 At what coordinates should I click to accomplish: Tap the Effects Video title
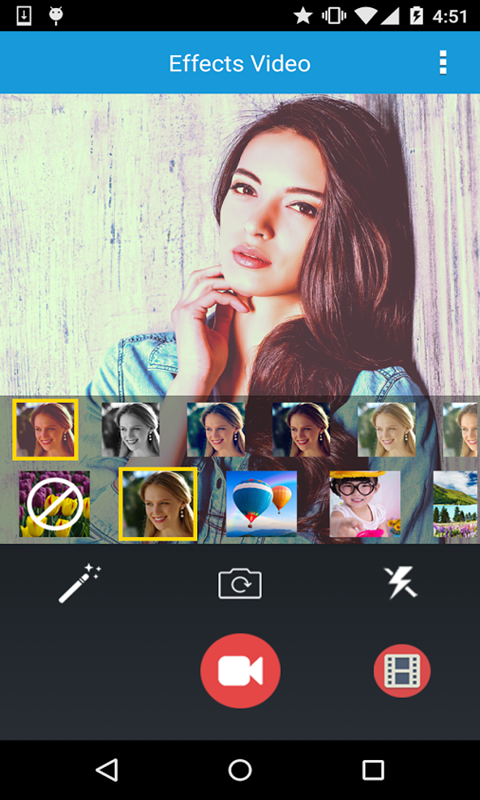(240, 63)
